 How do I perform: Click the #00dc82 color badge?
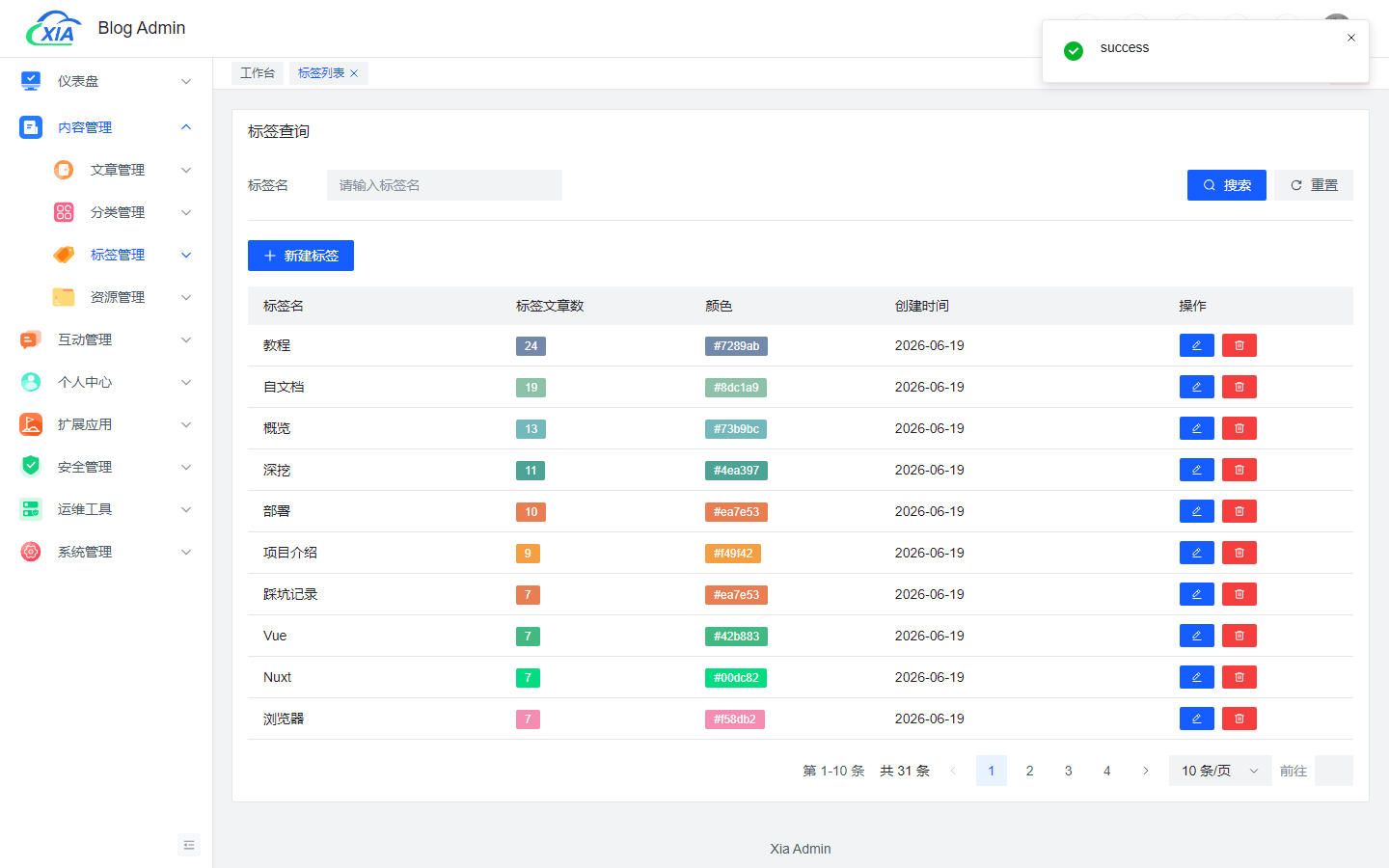(736, 678)
